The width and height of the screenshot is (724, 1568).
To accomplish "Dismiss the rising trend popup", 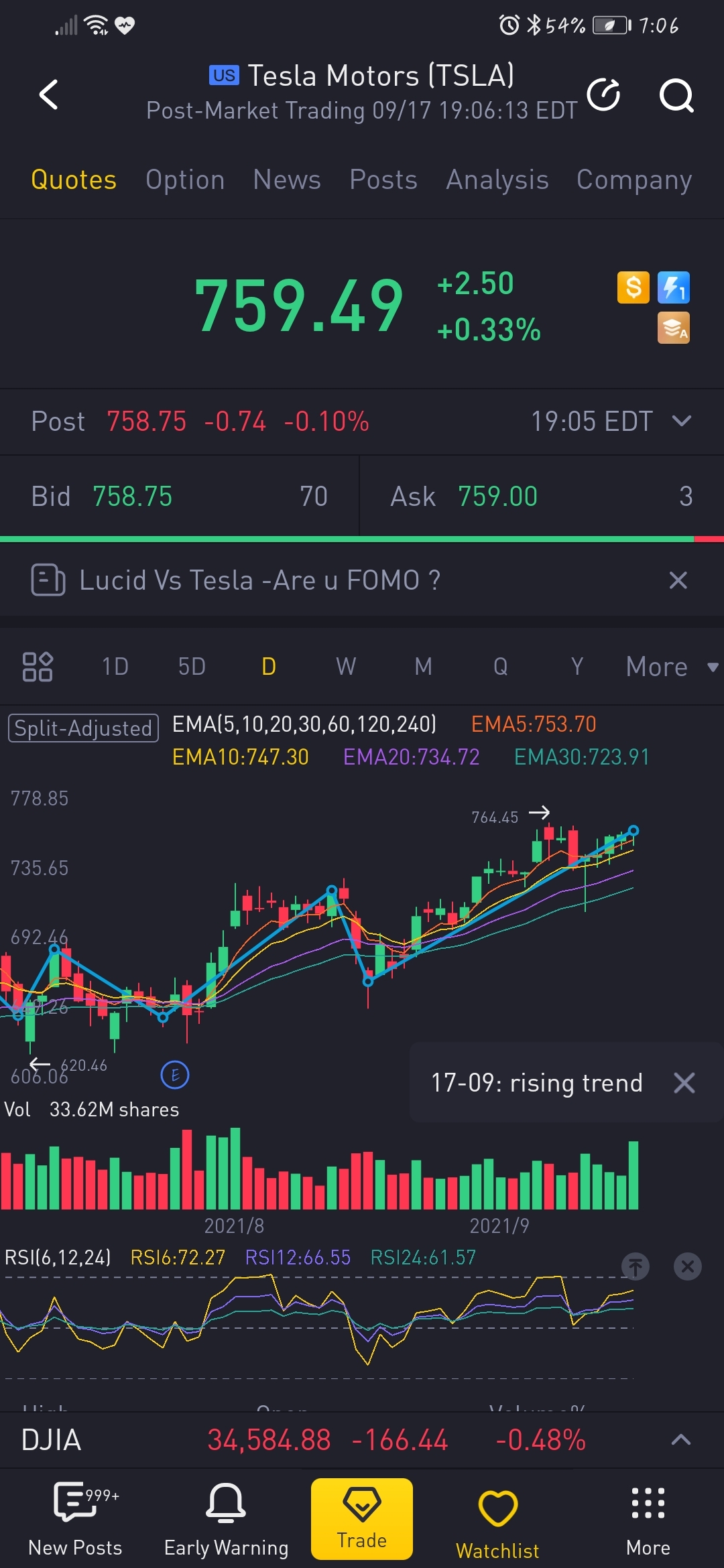I will coord(684,1083).
